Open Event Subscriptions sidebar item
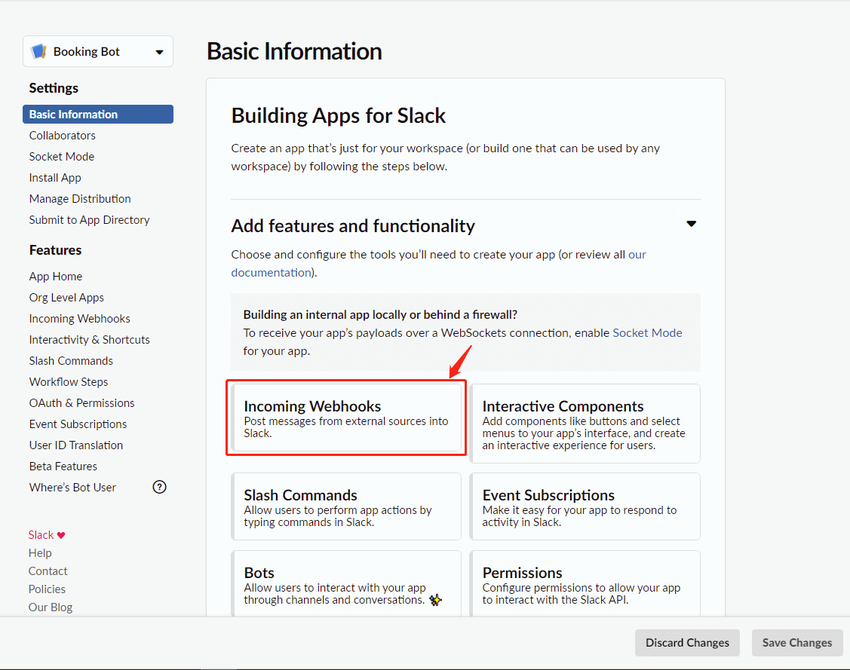850x670 pixels. click(77, 424)
